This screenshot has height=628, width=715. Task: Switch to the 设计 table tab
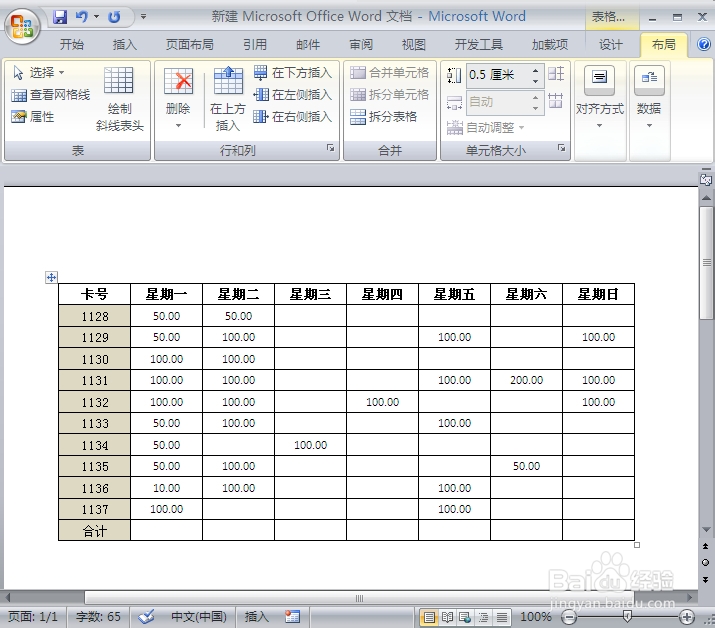[x=611, y=45]
